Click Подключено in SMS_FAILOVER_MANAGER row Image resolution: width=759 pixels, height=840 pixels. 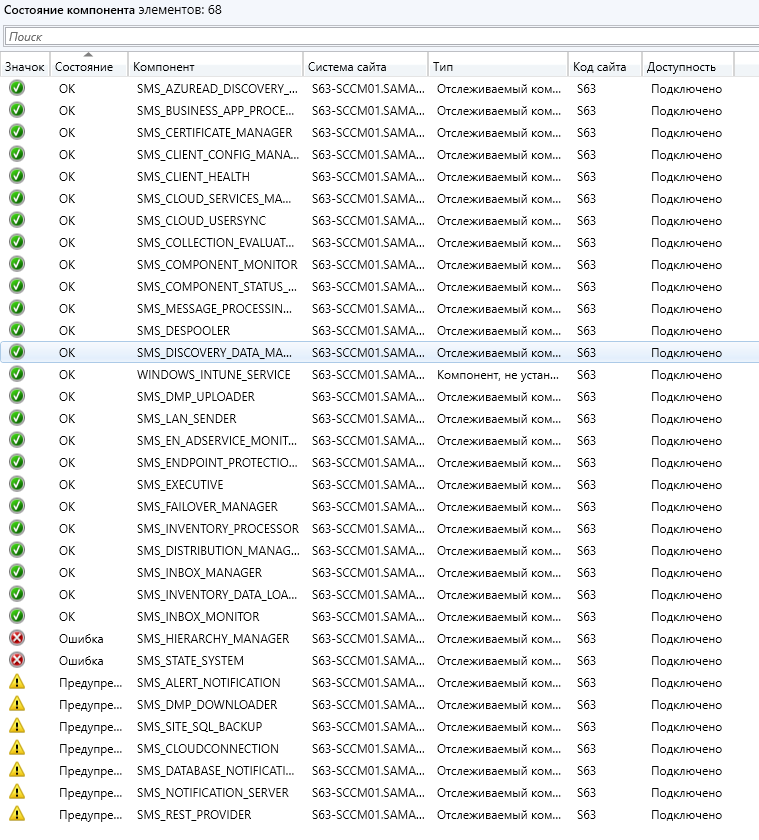[x=686, y=507]
